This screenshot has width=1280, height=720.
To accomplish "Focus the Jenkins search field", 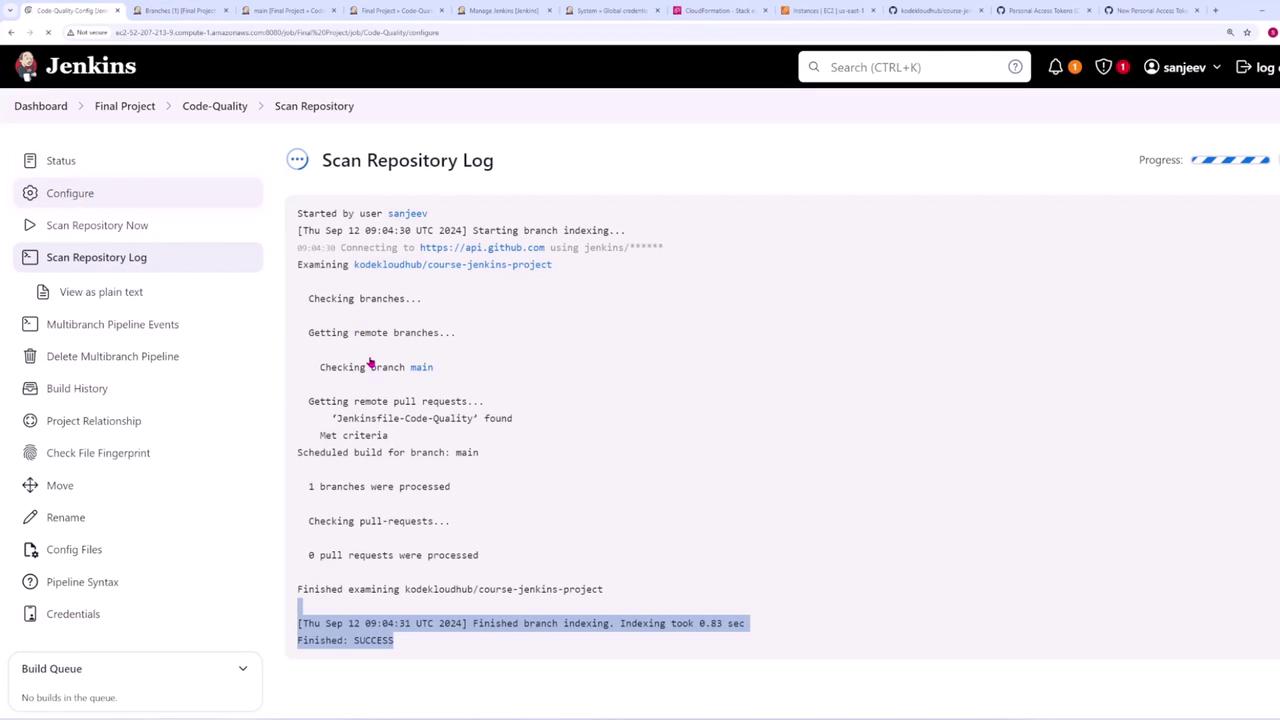I will (x=914, y=67).
